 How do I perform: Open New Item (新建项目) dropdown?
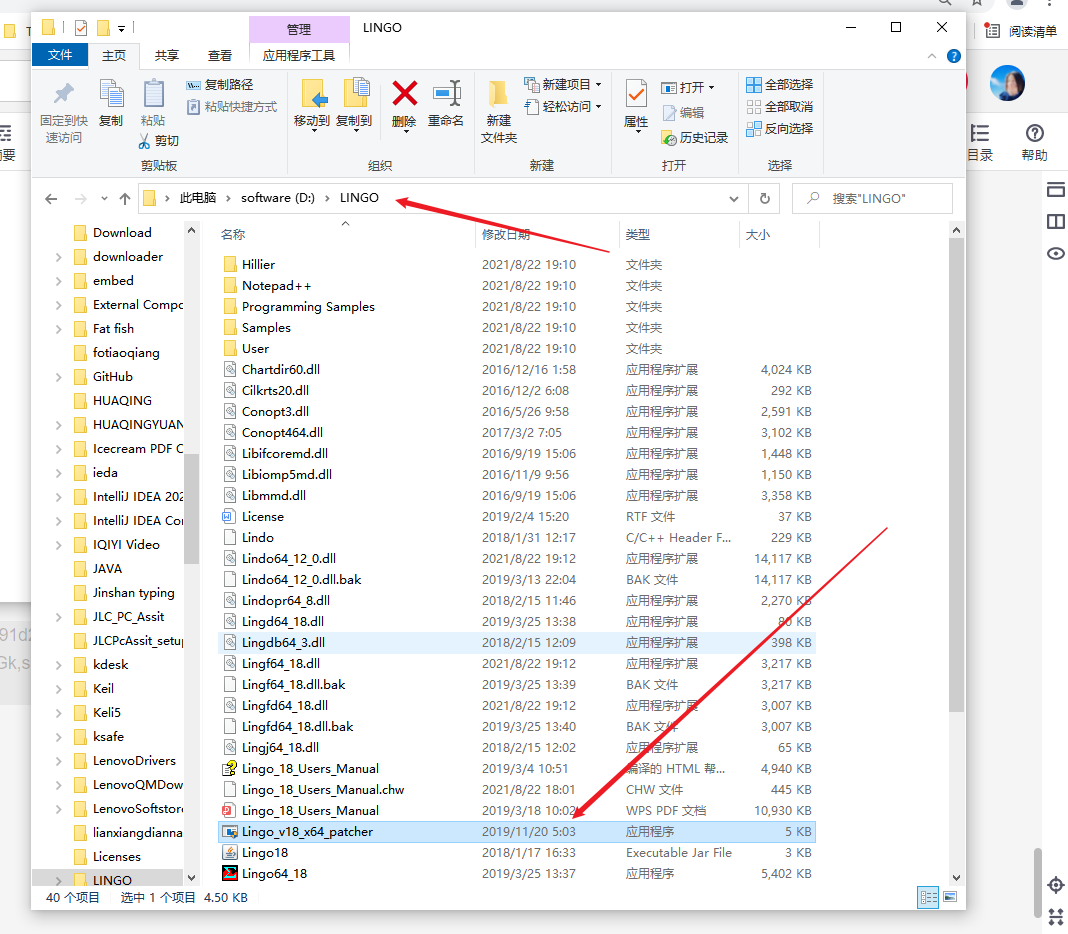coord(563,84)
